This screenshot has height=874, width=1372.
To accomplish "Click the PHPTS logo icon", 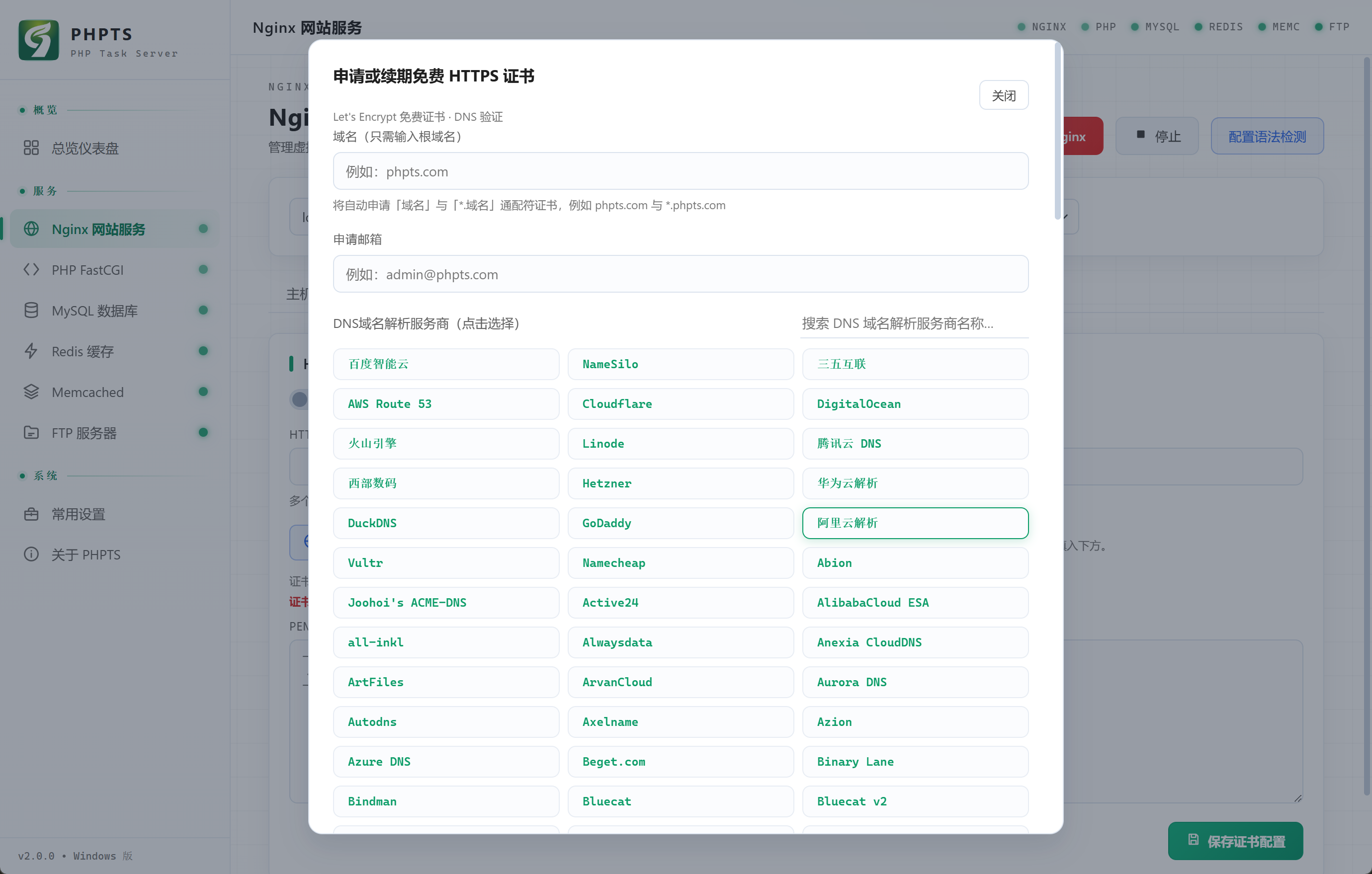I will point(38,40).
